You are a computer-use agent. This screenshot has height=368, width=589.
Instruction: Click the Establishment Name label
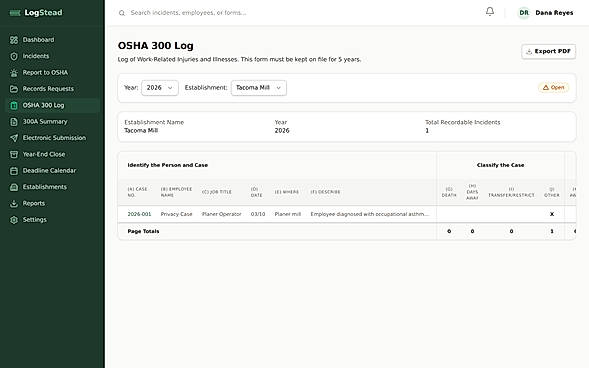pyautogui.click(x=154, y=122)
